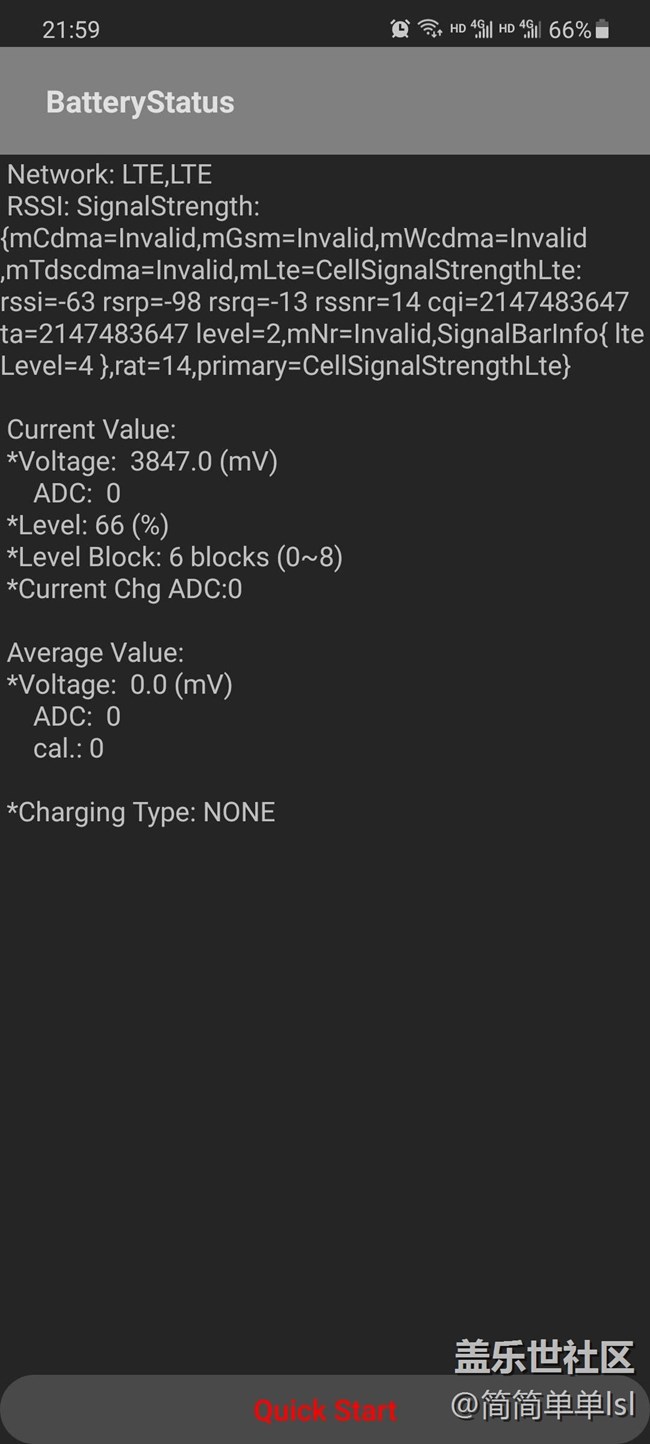Tap the Average Value heading

click(95, 652)
